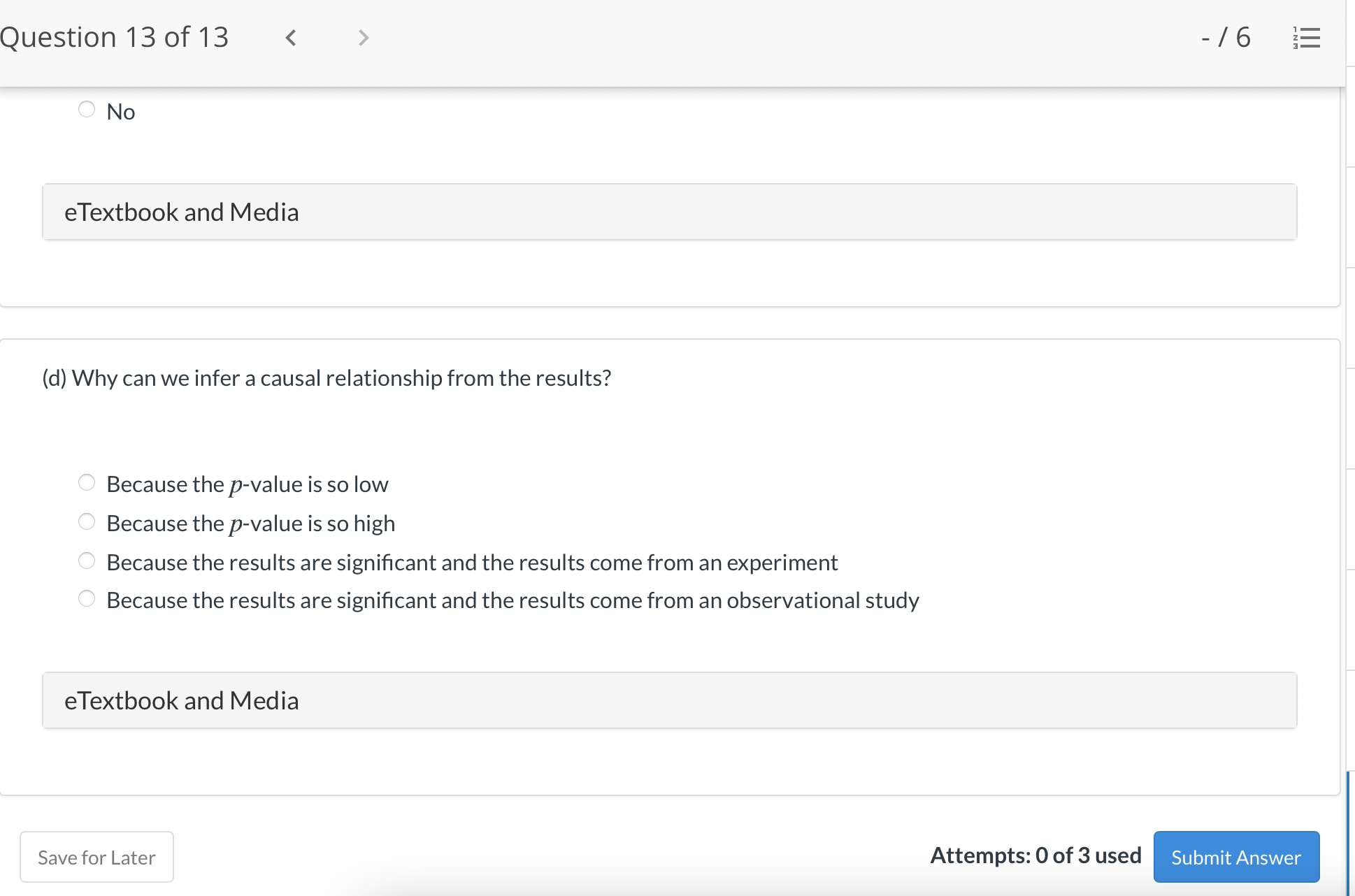Click the "- / 6" score indicator
Image resolution: width=1355 pixels, height=896 pixels.
click(1226, 38)
